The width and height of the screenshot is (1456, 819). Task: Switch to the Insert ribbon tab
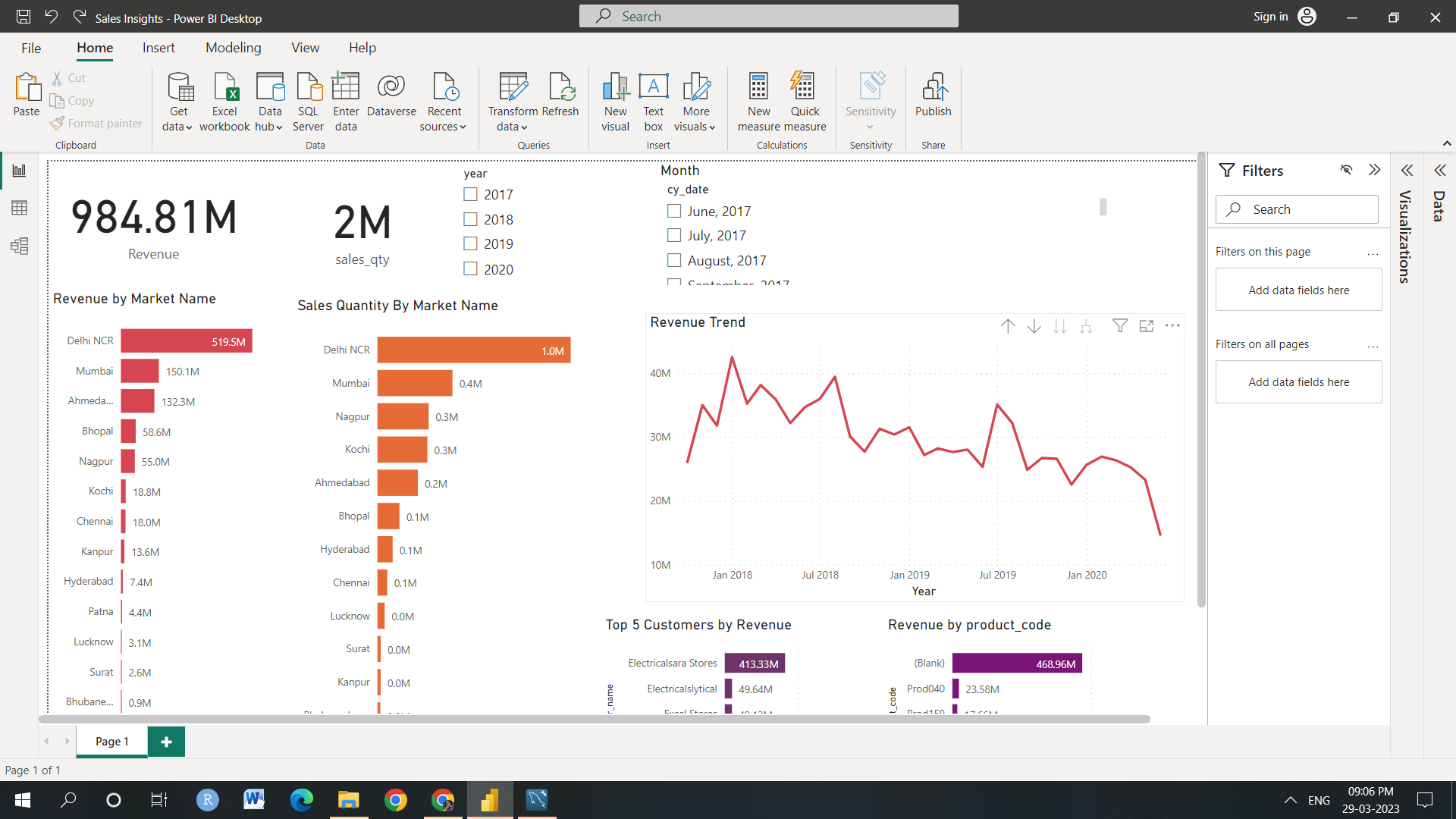click(158, 48)
